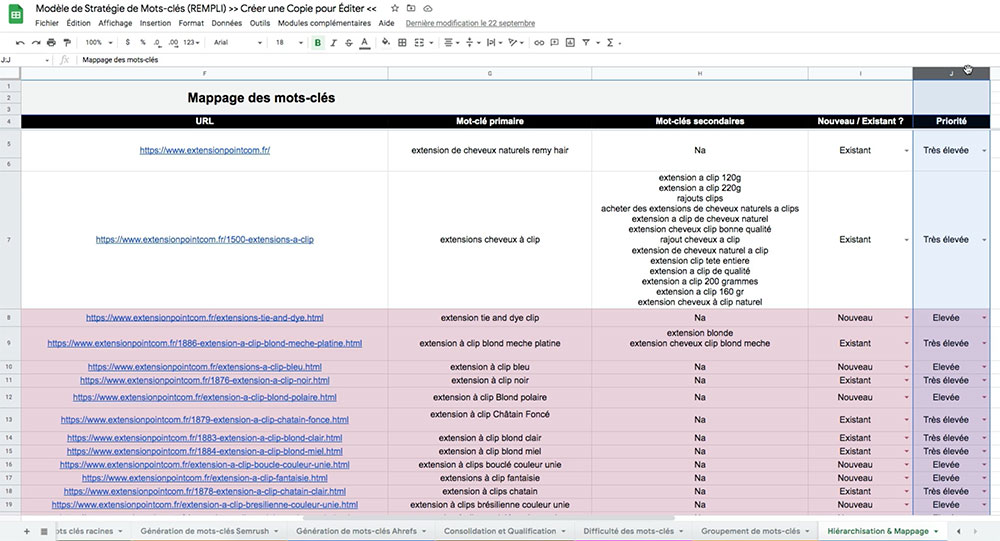Create a filter
This screenshot has width=1000, height=541.
pos(585,43)
